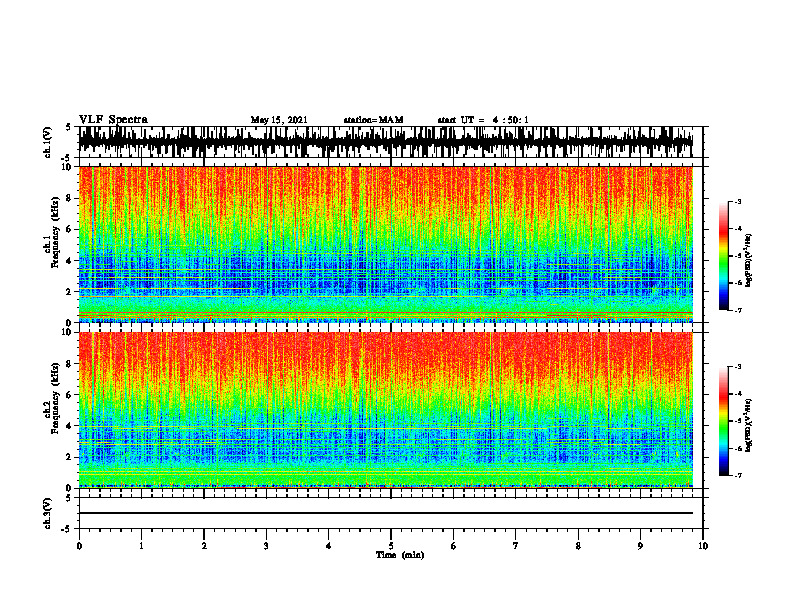Click the flat ch.3 voltage trace line
The height and width of the screenshot is (612, 792).
click(386, 513)
